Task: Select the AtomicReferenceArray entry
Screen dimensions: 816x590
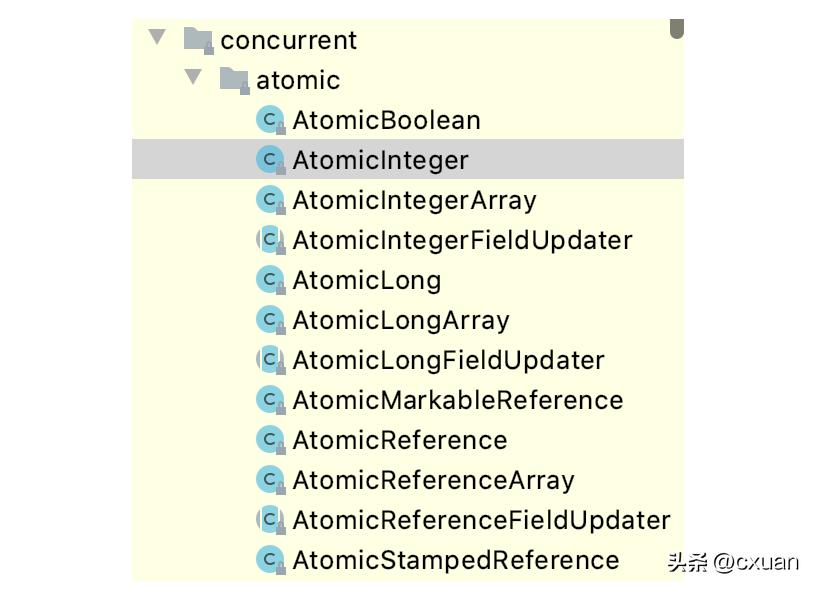Action: pos(433,480)
